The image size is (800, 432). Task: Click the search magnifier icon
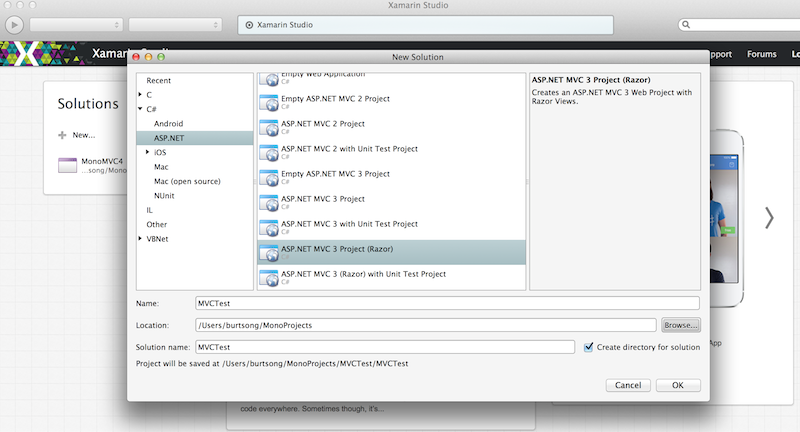(x=686, y=24)
